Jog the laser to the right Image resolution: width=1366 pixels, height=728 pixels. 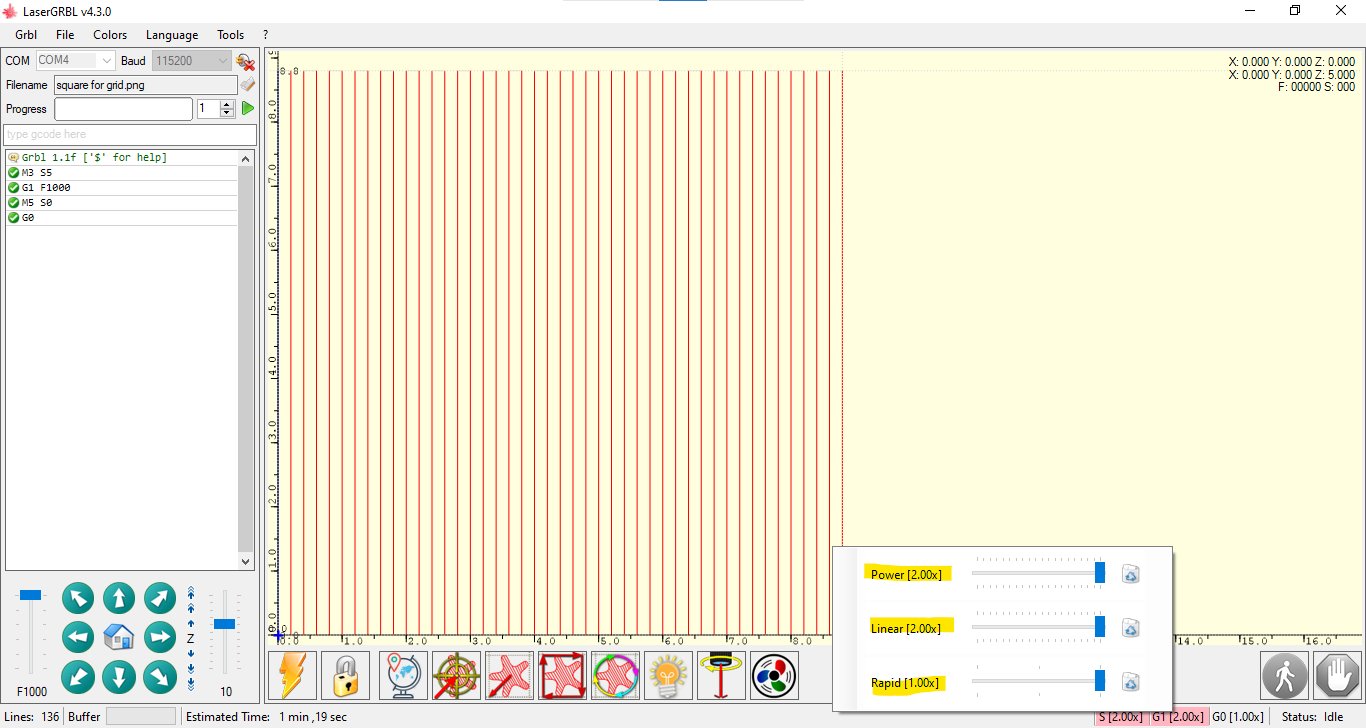pyautogui.click(x=160, y=637)
